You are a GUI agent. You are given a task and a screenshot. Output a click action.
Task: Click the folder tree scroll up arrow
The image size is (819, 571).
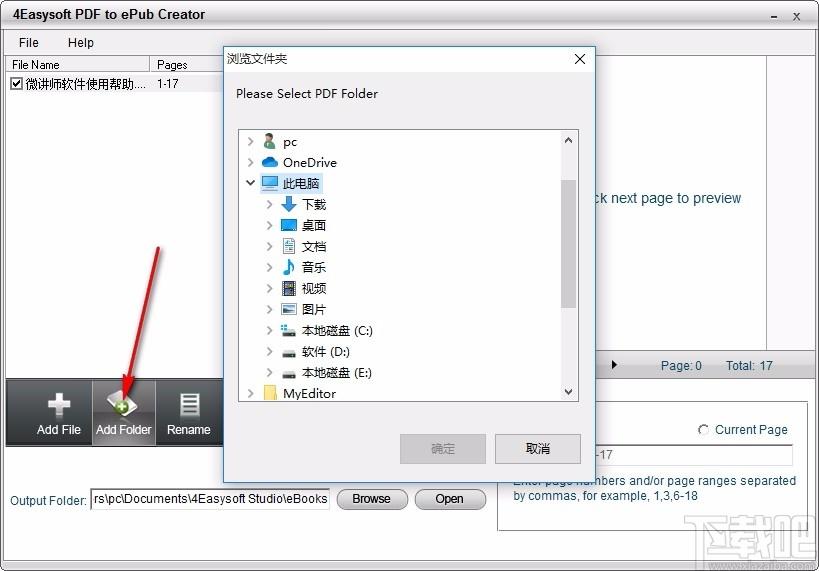tap(568, 140)
